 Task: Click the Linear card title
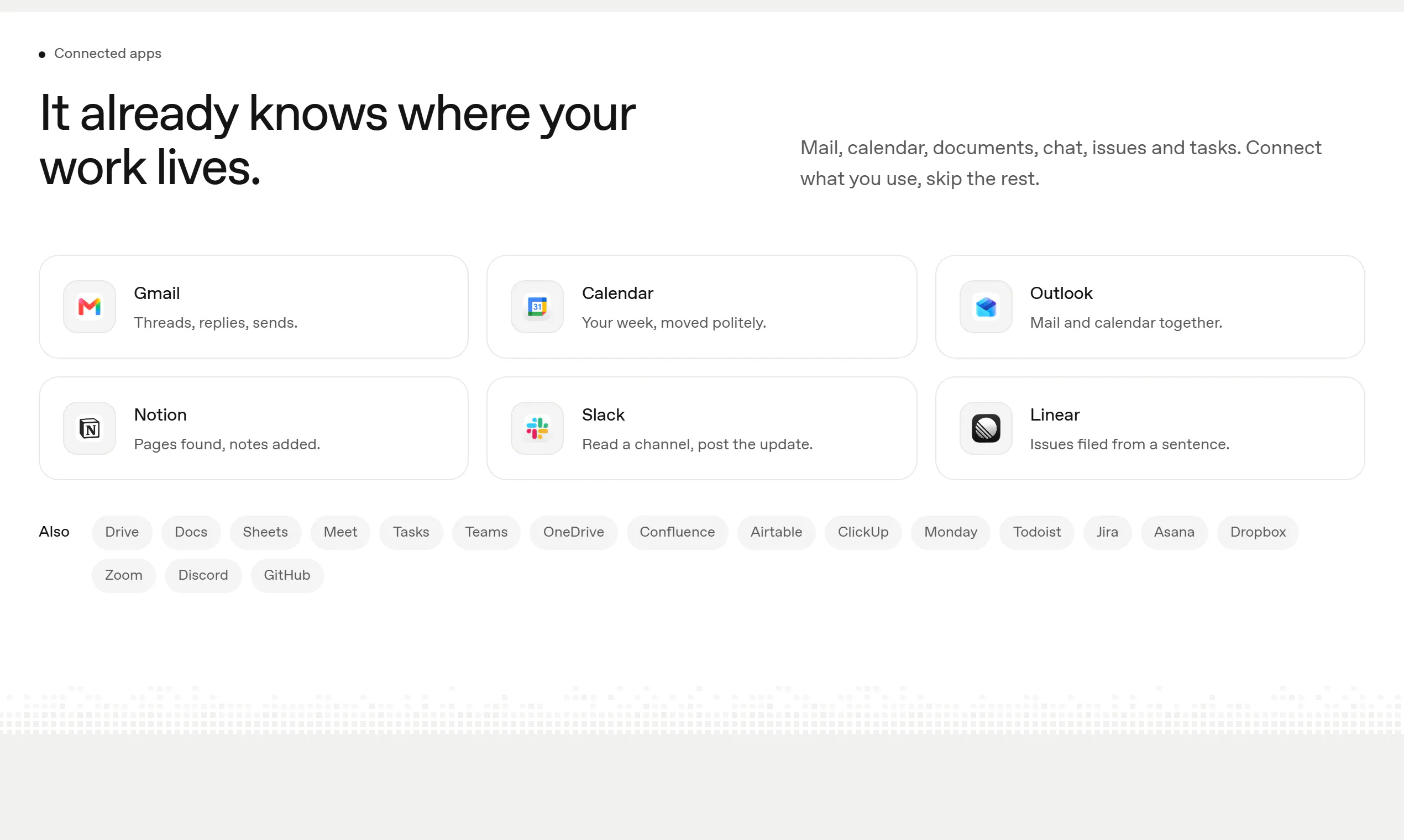(1055, 415)
